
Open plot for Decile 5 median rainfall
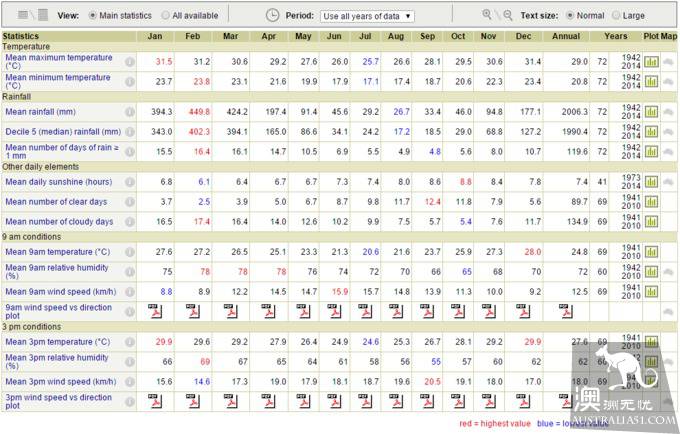pos(651,131)
